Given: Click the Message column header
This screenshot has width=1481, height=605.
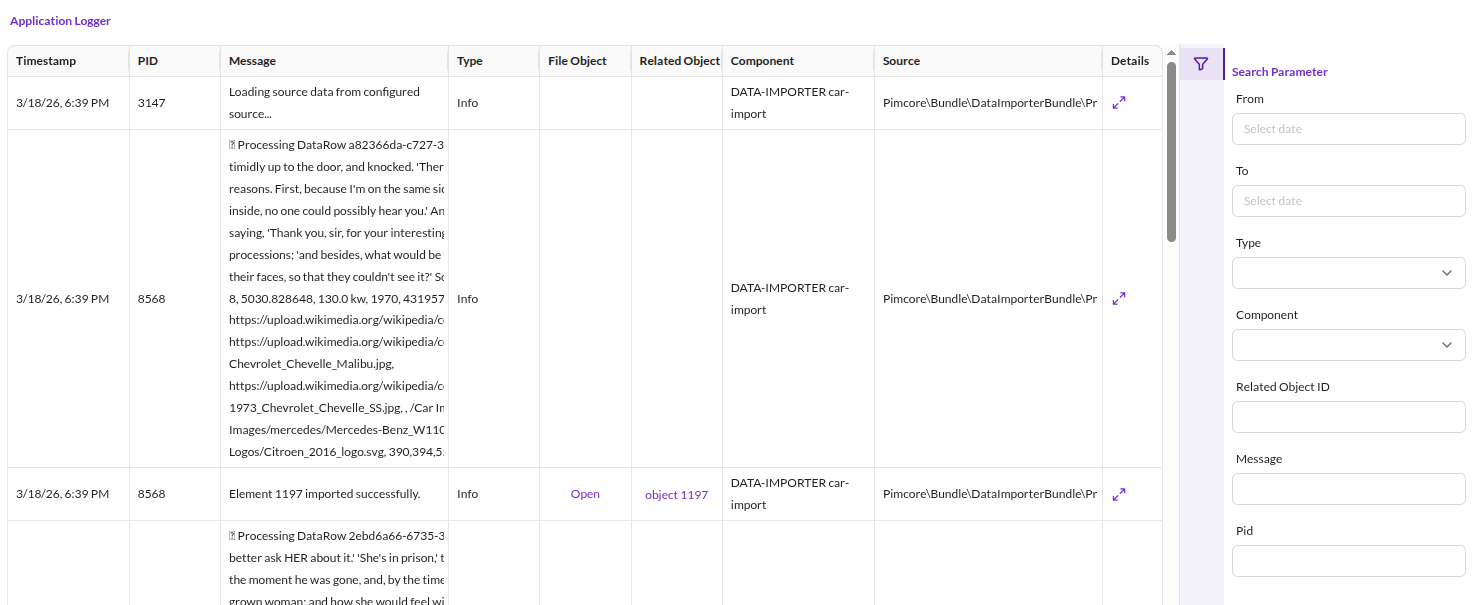Looking at the screenshot, I should pyautogui.click(x=334, y=61).
